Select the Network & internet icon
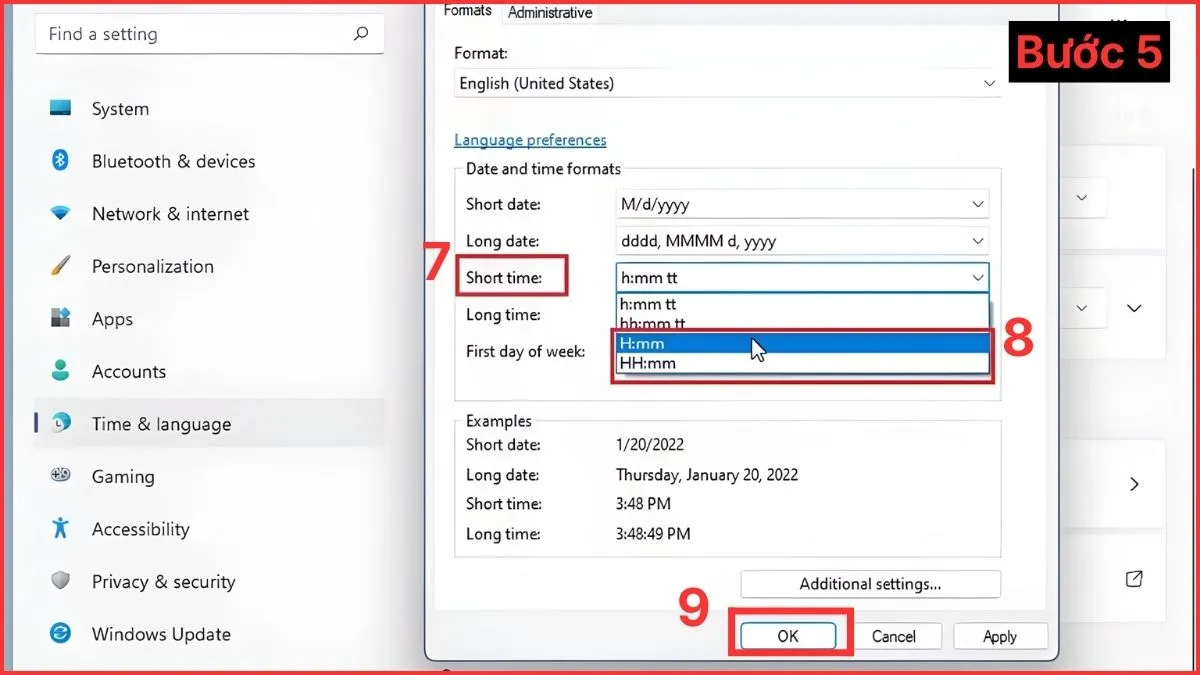Screen dimensions: 1200x675 click(x=62, y=214)
